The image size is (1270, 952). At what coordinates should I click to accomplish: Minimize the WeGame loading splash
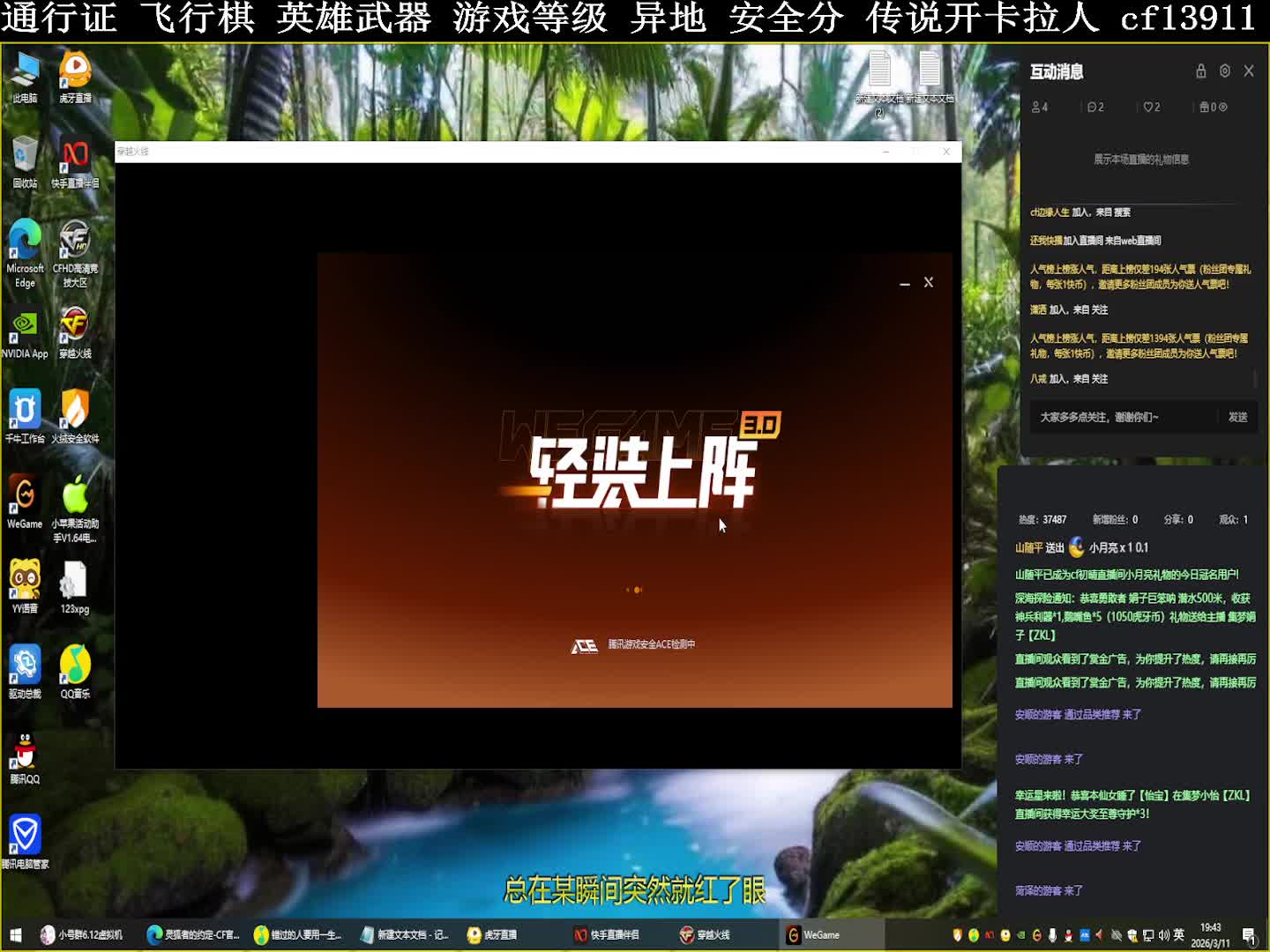coord(904,283)
